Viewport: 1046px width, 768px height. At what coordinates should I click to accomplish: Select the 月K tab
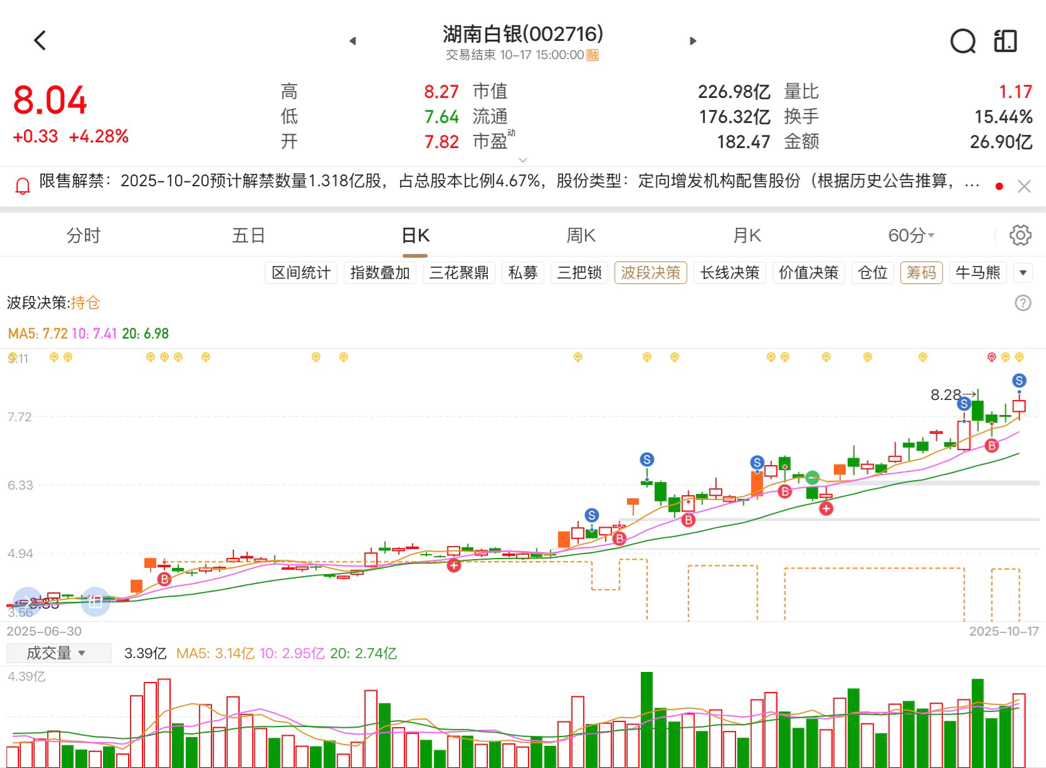coord(746,236)
